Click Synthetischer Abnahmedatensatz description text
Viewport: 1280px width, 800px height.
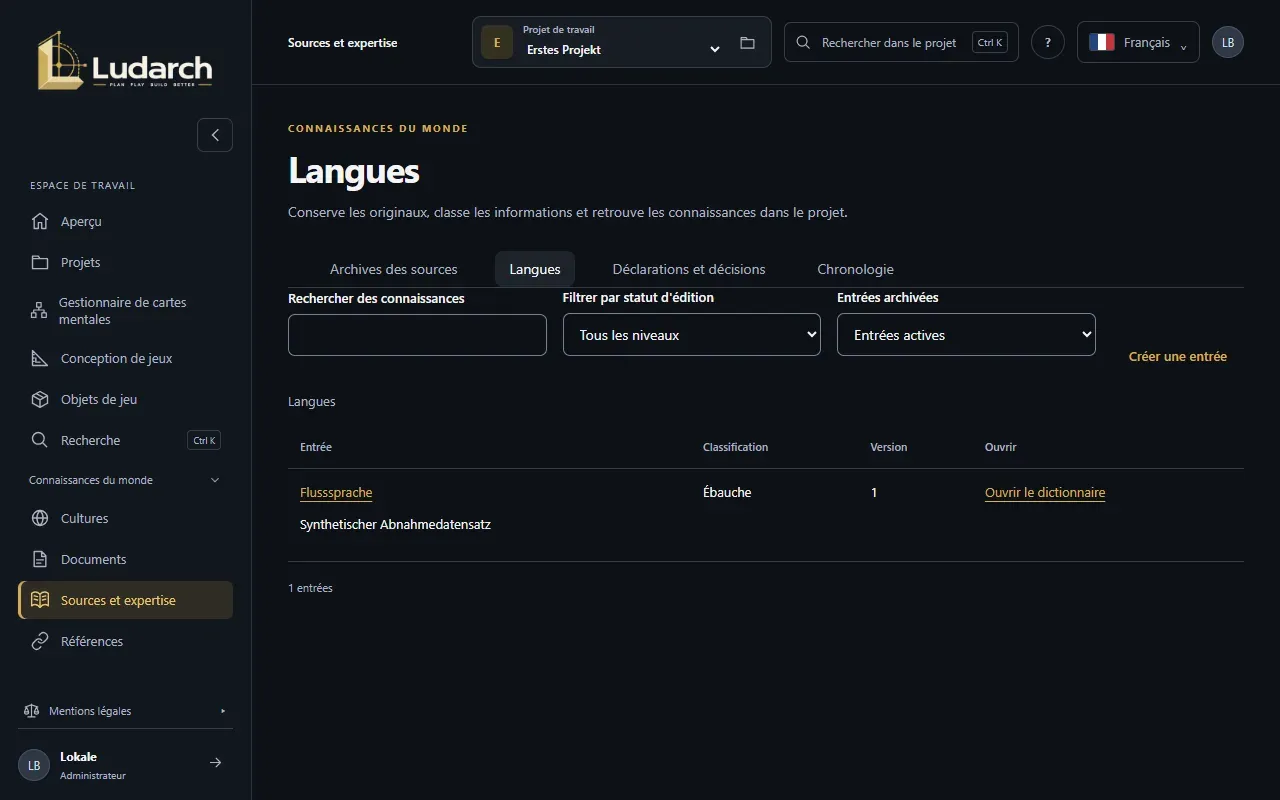click(395, 524)
